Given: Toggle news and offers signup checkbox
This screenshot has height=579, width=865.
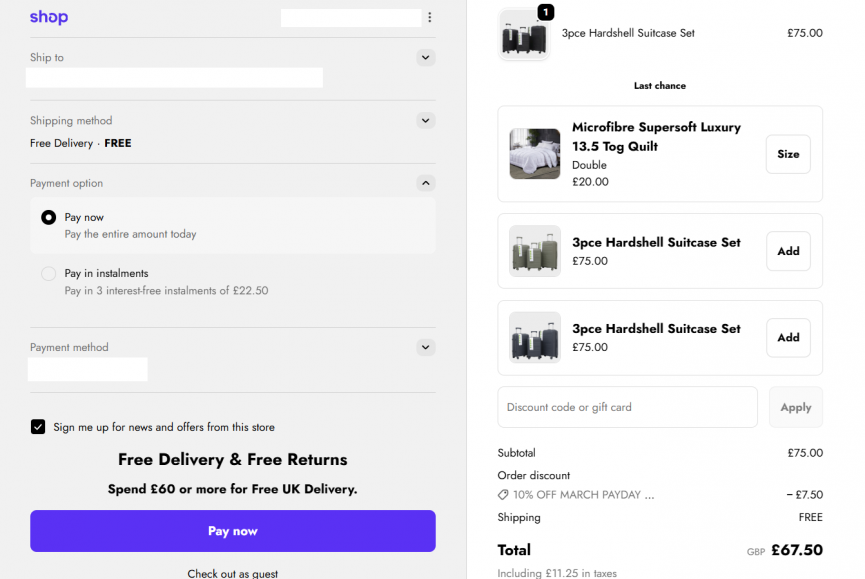Looking at the screenshot, I should point(38,427).
